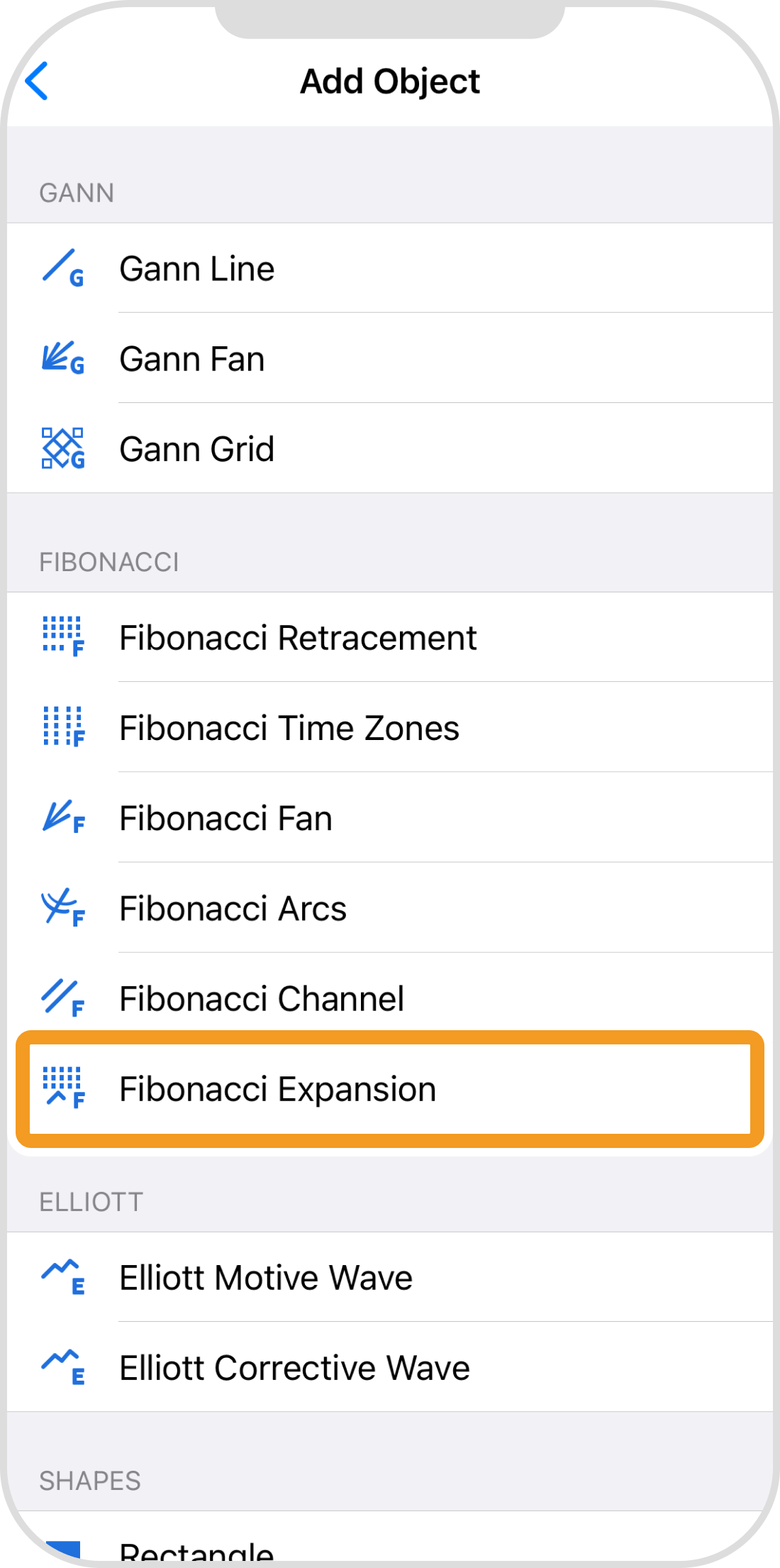
Task: Choose the Gann Grid icon
Action: click(x=62, y=448)
